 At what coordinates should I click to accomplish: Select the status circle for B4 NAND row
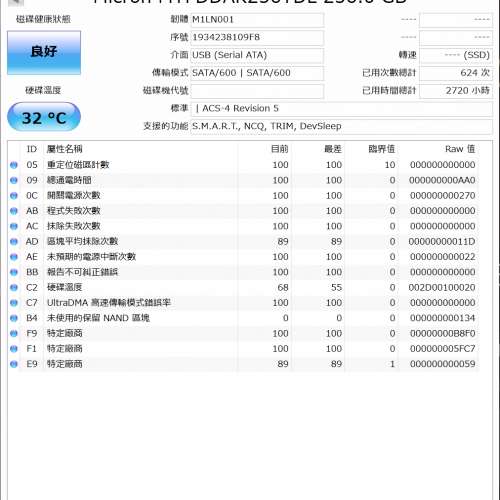(14, 318)
